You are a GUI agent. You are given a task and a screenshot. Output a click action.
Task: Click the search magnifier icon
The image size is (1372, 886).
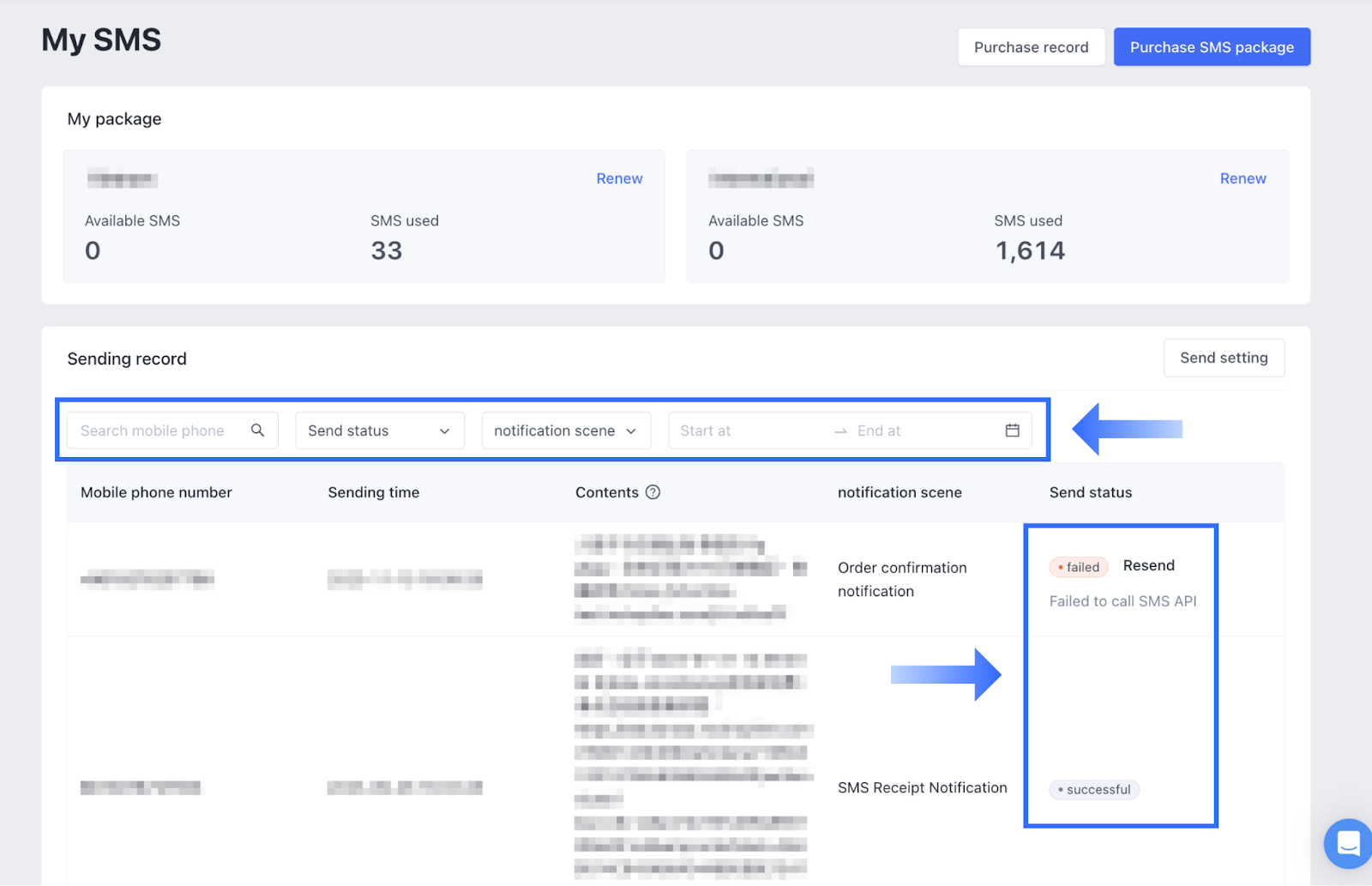pyautogui.click(x=257, y=431)
